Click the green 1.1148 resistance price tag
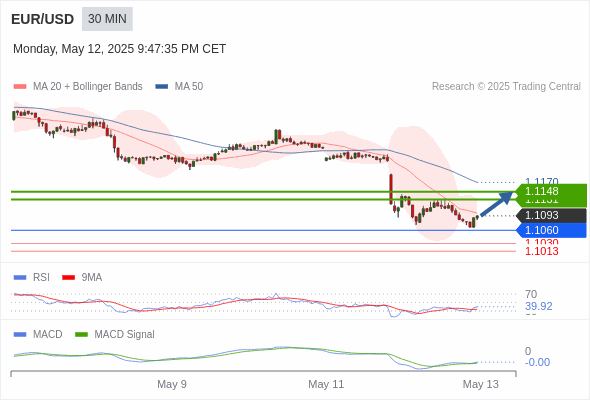590x400 pixels. pyautogui.click(x=551, y=192)
